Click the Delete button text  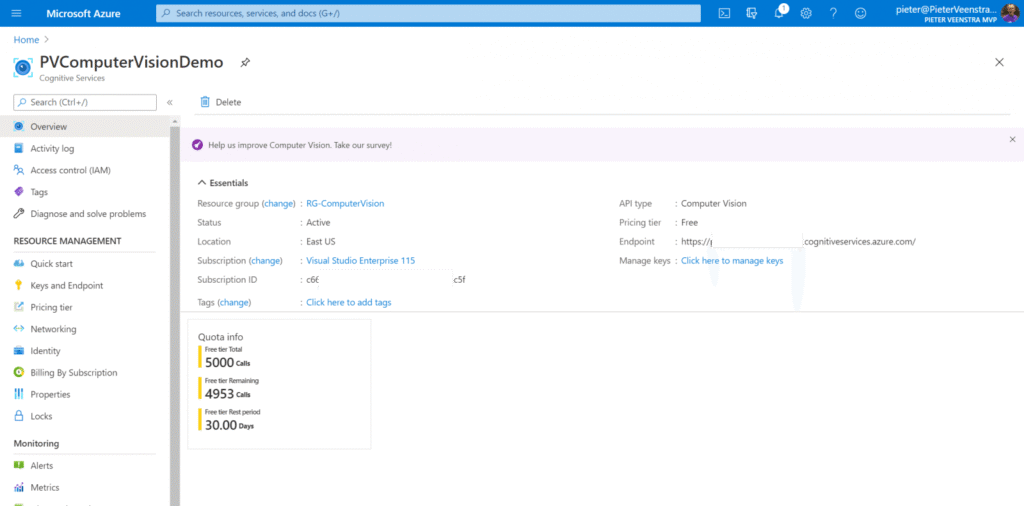[x=229, y=102]
